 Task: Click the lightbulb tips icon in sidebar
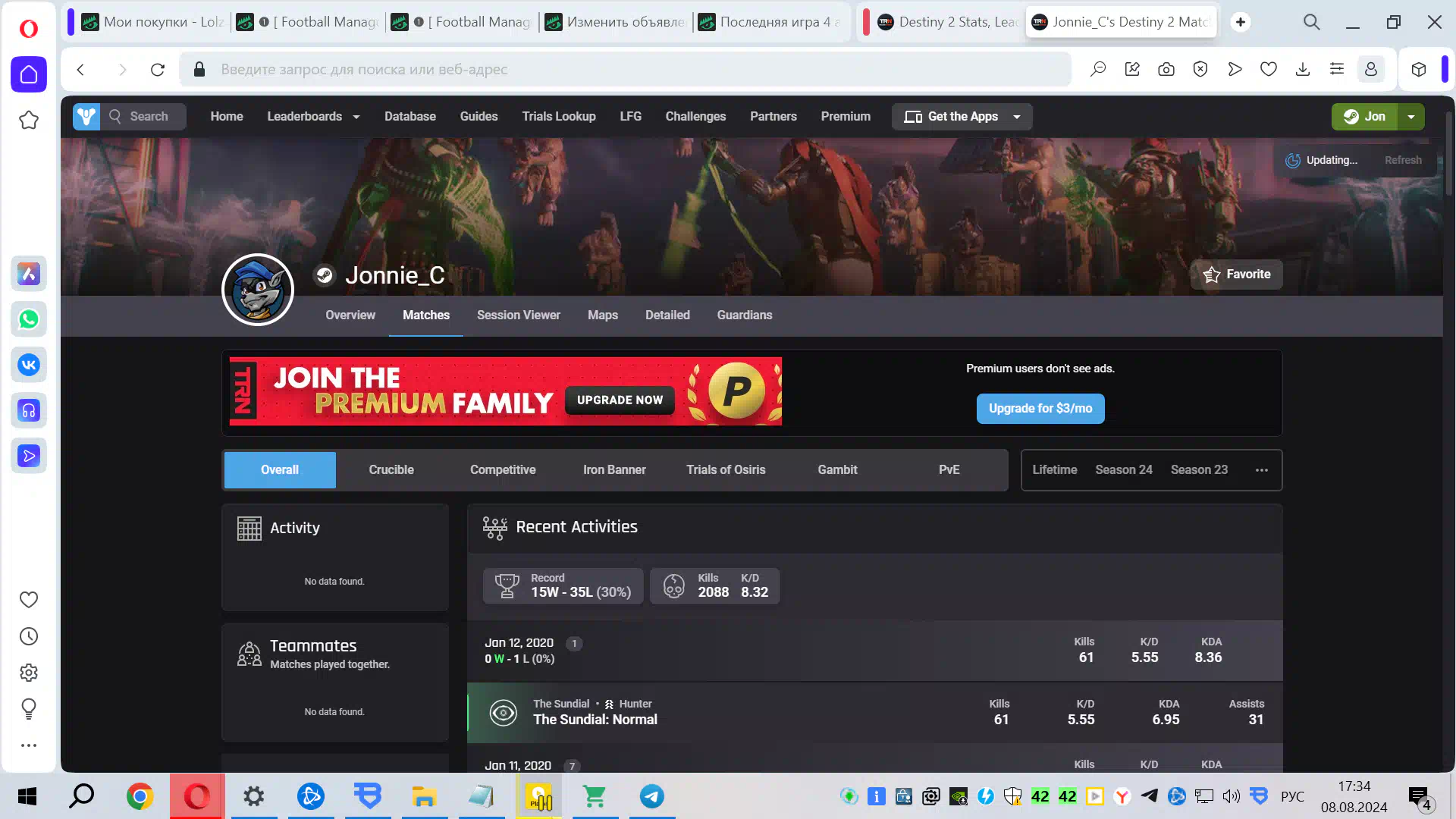coord(29,709)
